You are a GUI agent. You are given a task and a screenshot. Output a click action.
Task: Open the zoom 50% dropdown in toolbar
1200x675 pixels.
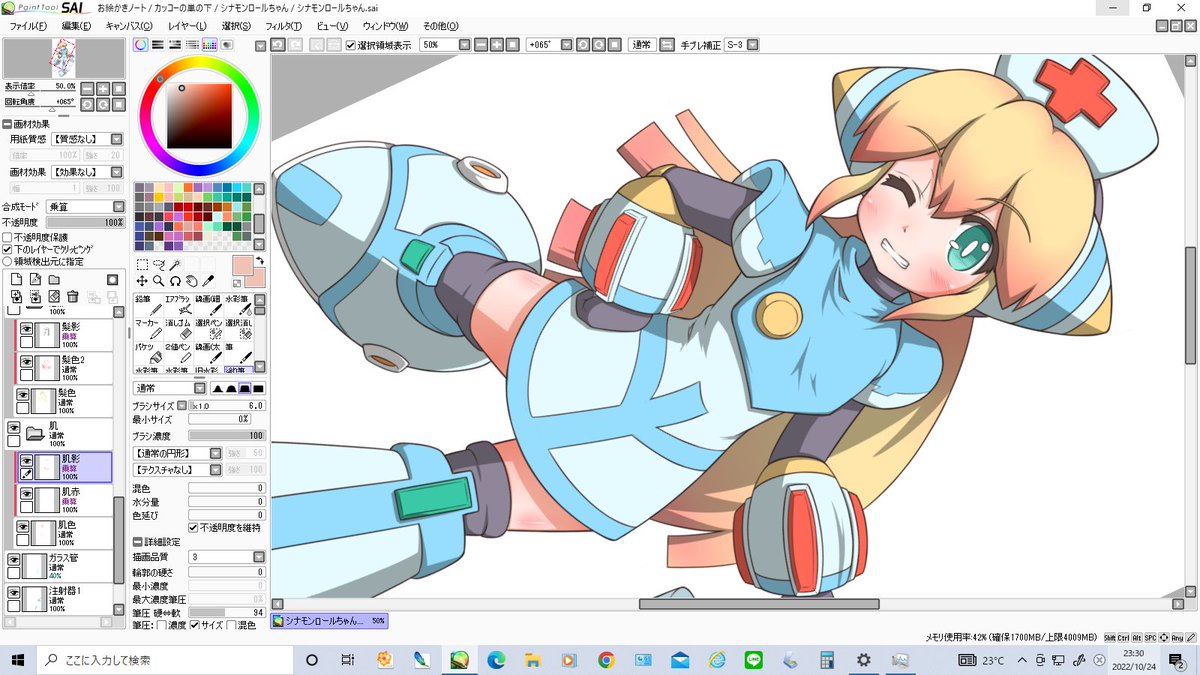click(x=464, y=45)
